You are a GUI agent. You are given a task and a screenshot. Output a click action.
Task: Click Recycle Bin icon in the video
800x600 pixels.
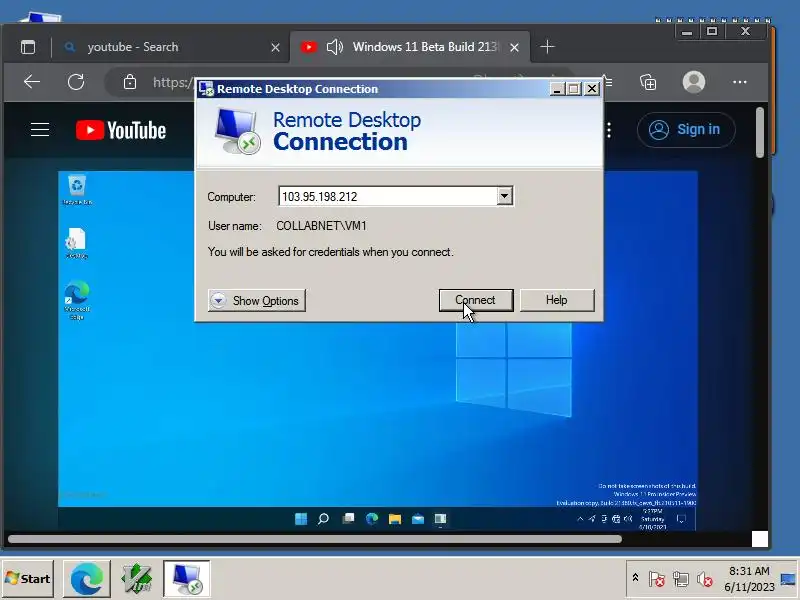coord(77,189)
